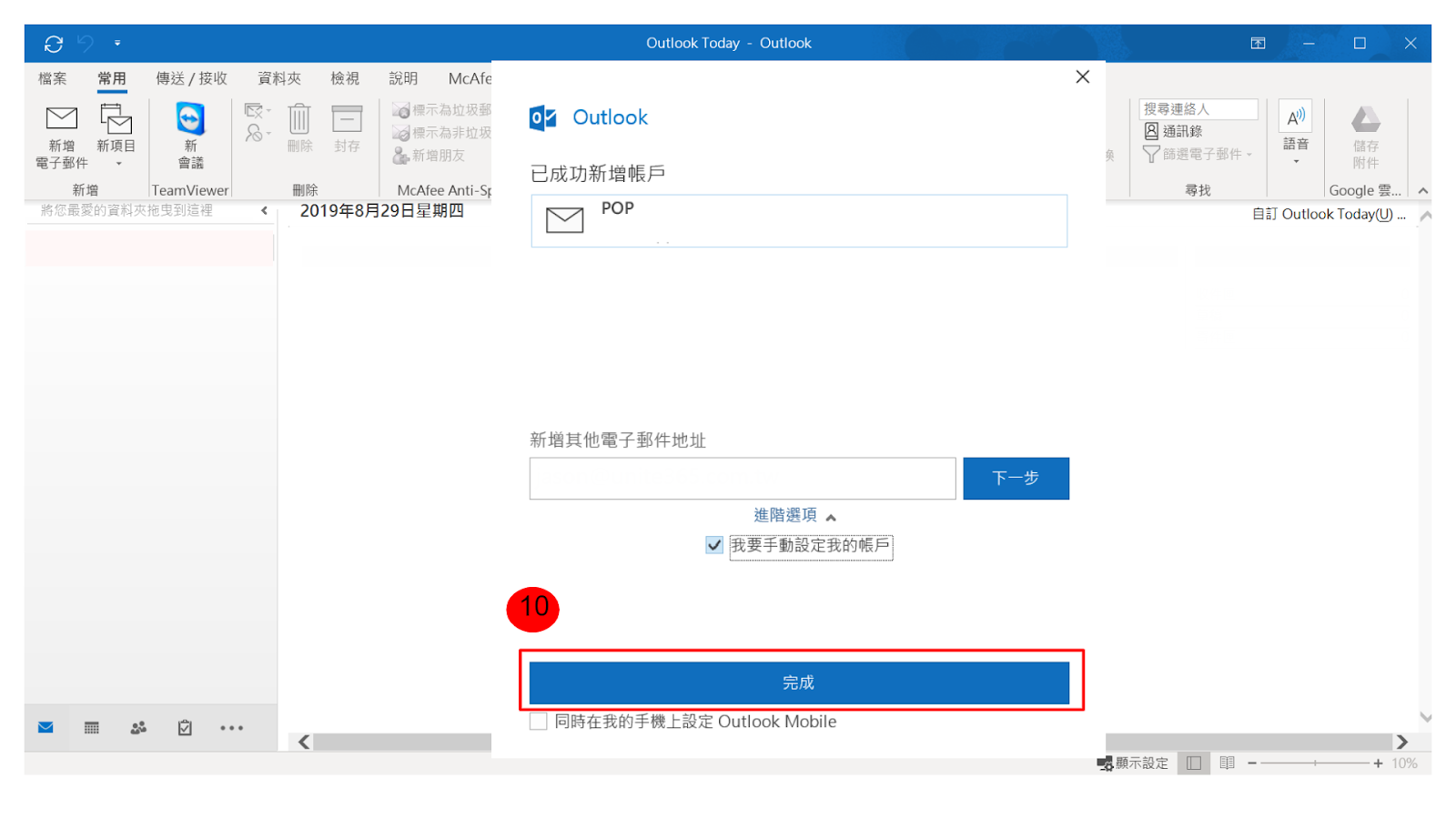Screen dimensions: 1456x819
Task: Click 新增朋友 in McAfee group
Action: click(429, 156)
